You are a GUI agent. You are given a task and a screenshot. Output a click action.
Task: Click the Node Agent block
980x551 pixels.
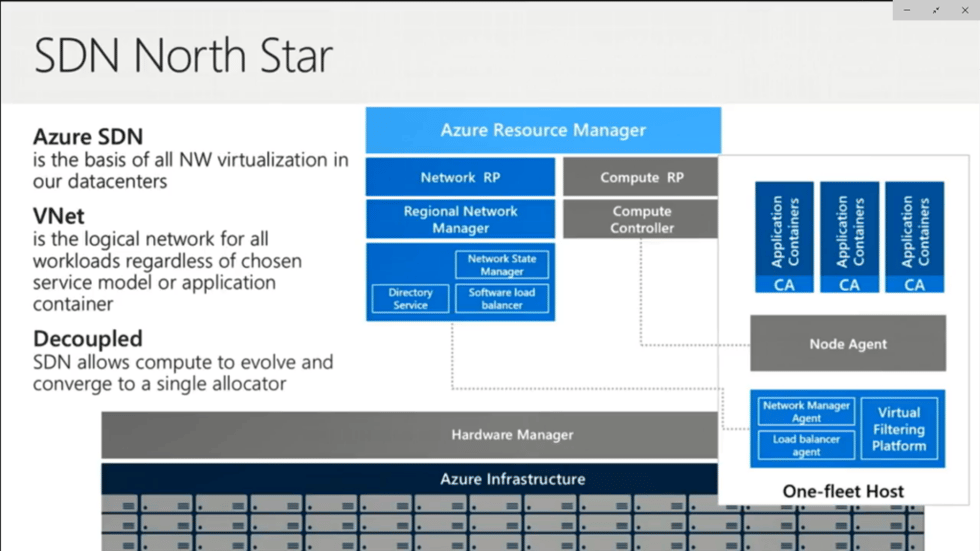(848, 344)
